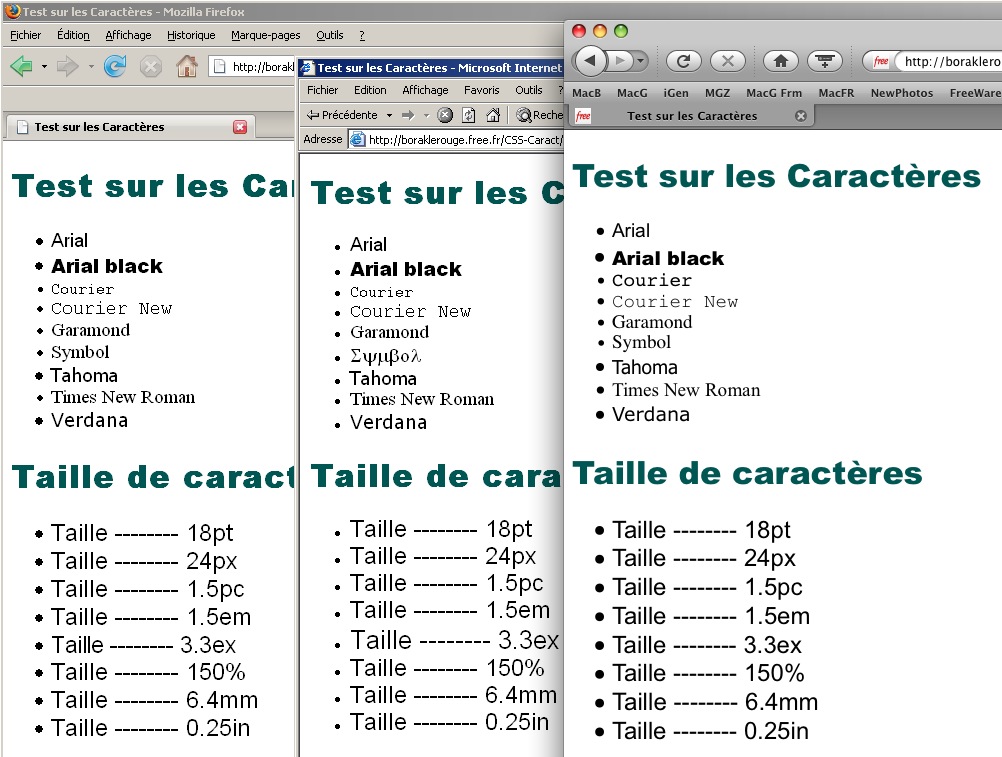The width and height of the screenshot is (1002, 757).
Task: Click 'Arial black' in the Firefox page
Action: (107, 266)
